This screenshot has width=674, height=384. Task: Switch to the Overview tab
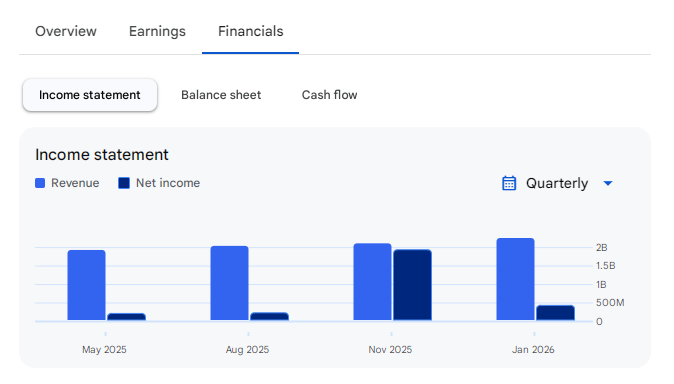click(x=66, y=31)
